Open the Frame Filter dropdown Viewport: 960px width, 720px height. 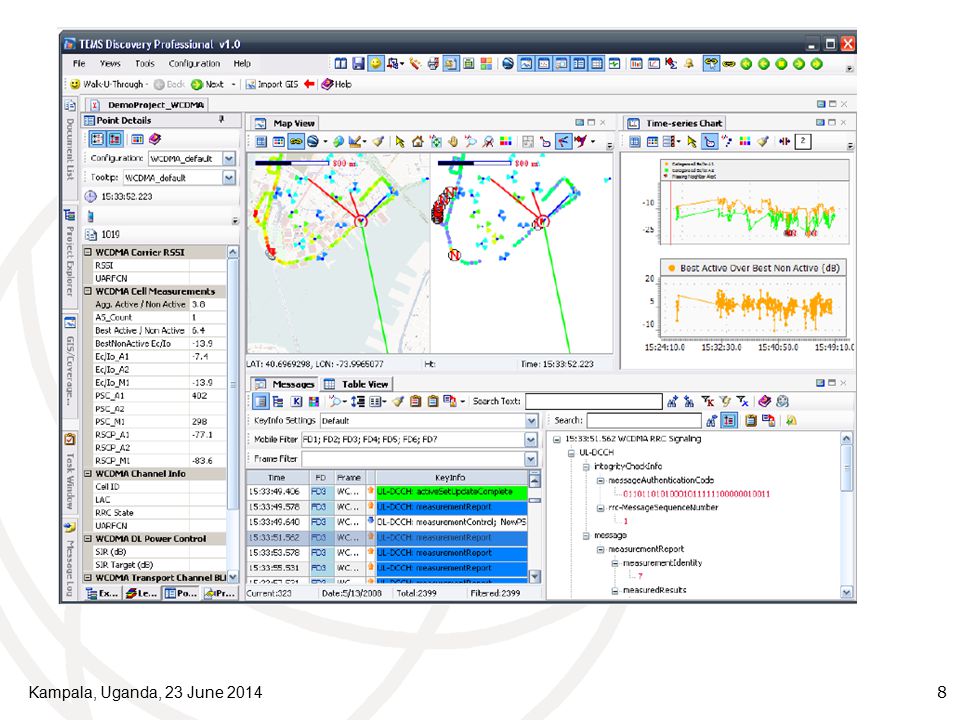(531, 459)
